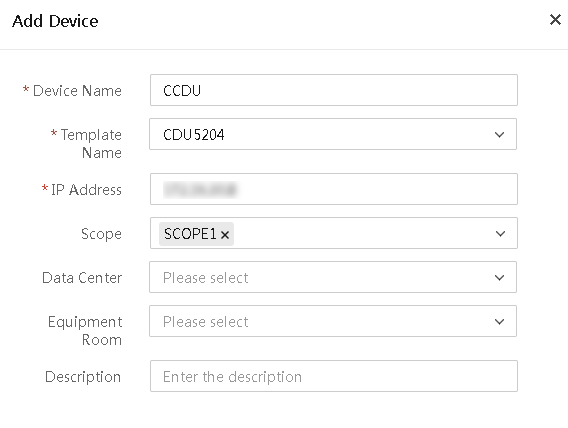Screen dimensions: 568x428
Task: Focus the Device Name field containing CCDU
Action: pos(334,90)
